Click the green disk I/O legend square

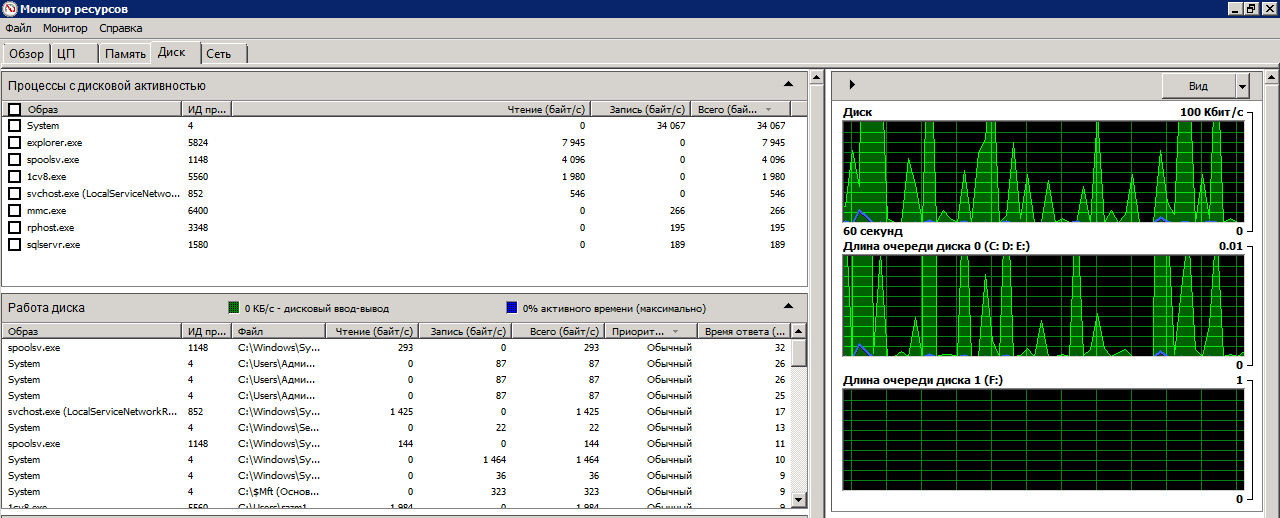click(x=233, y=308)
